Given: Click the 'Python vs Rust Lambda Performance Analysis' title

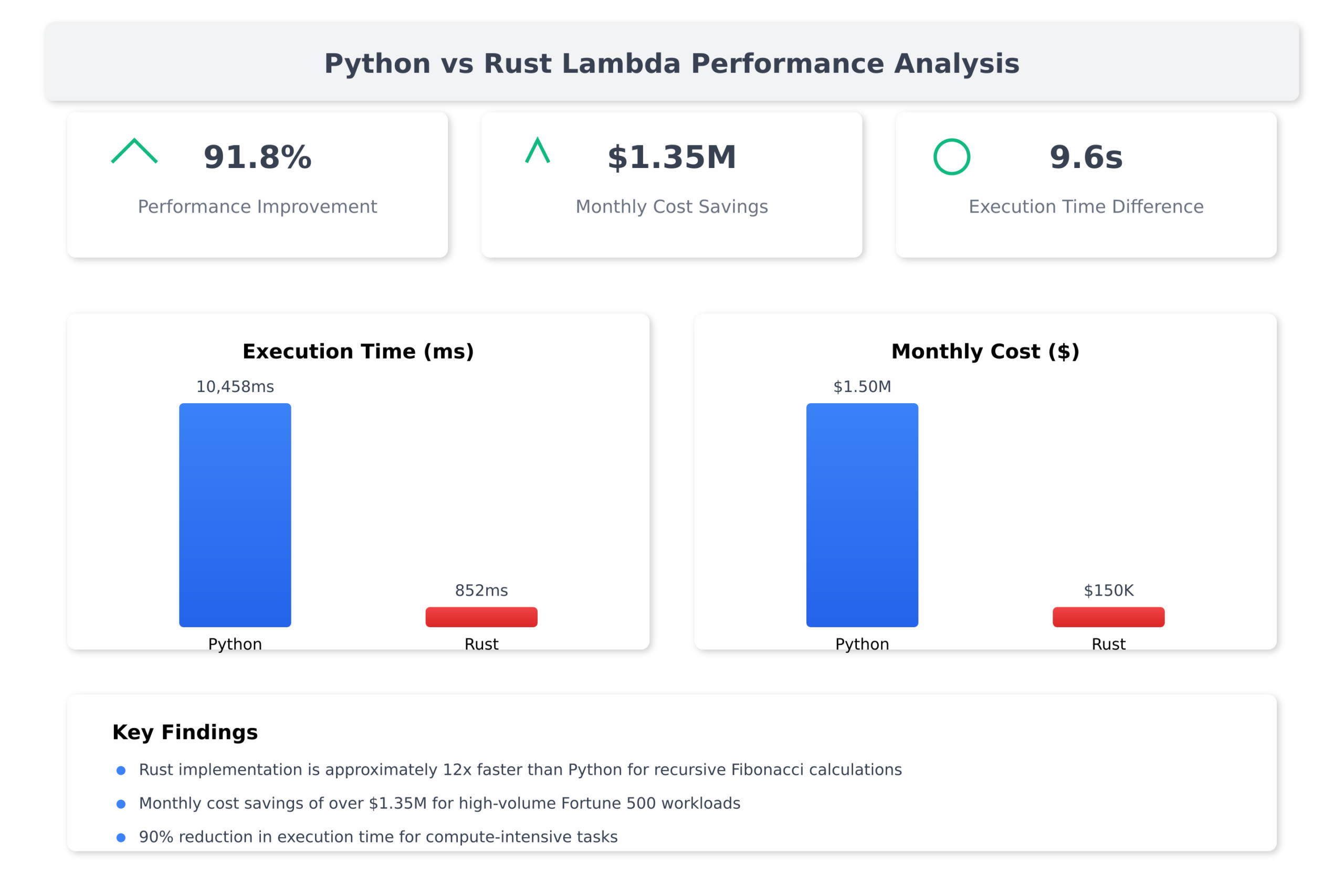Looking at the screenshot, I should 672,64.
